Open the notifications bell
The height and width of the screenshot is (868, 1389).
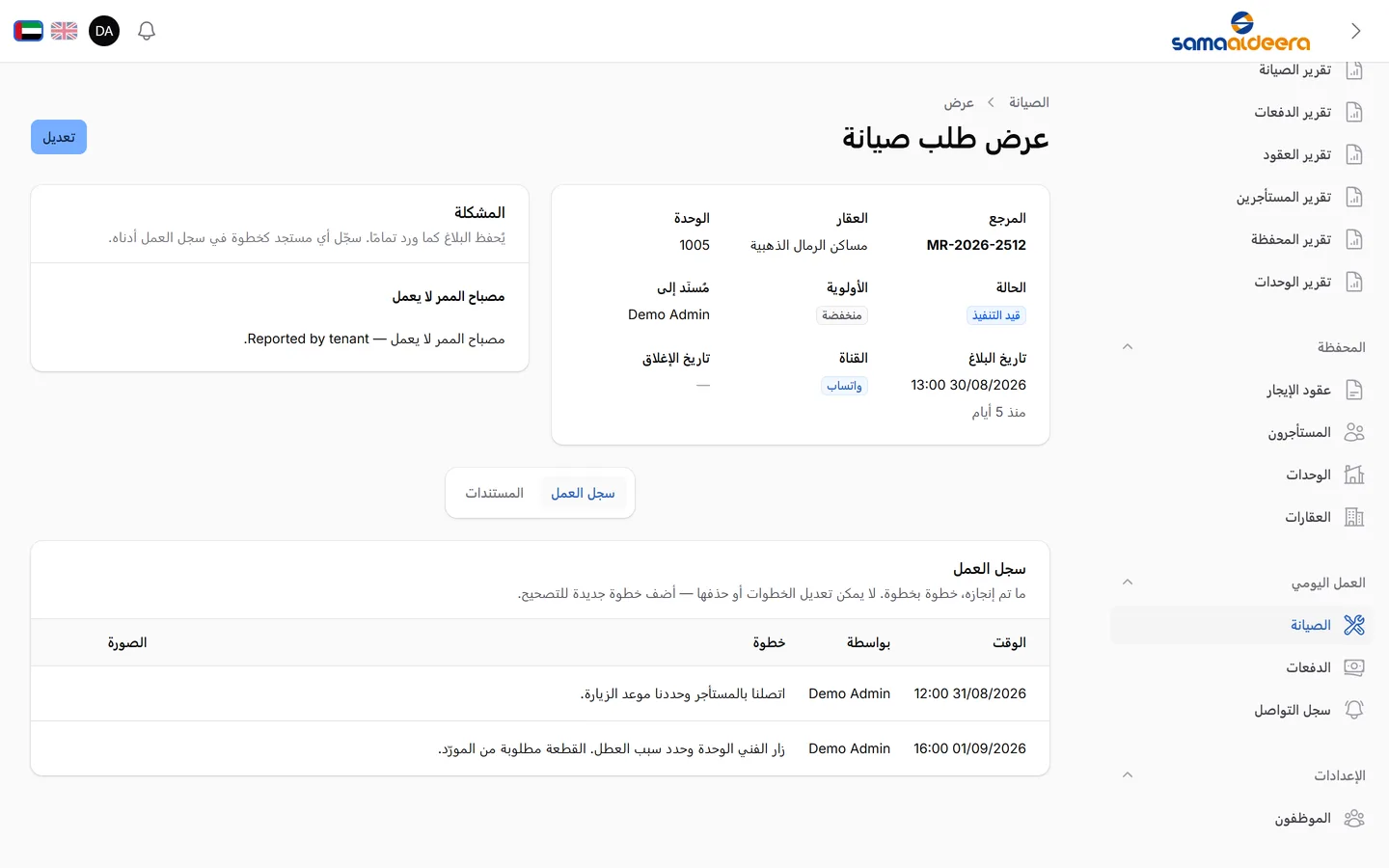pos(147,31)
